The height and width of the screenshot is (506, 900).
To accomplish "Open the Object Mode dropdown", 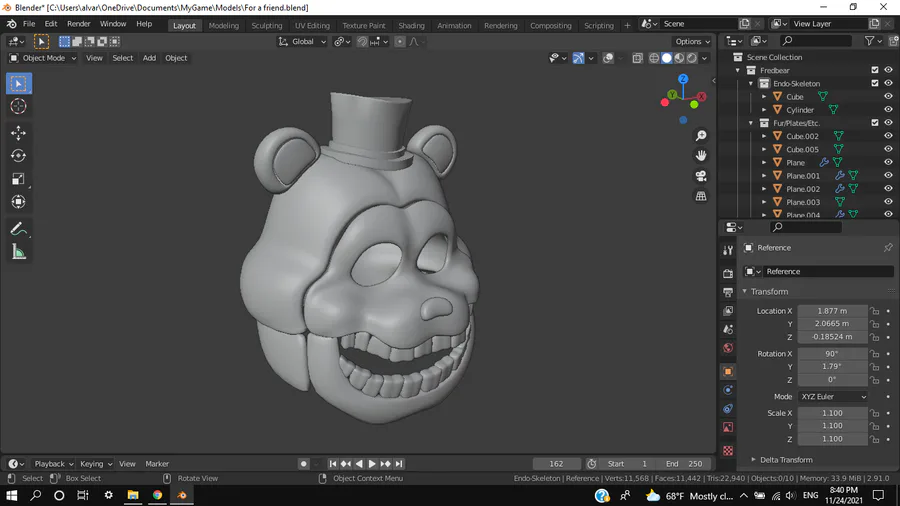I will coord(43,58).
